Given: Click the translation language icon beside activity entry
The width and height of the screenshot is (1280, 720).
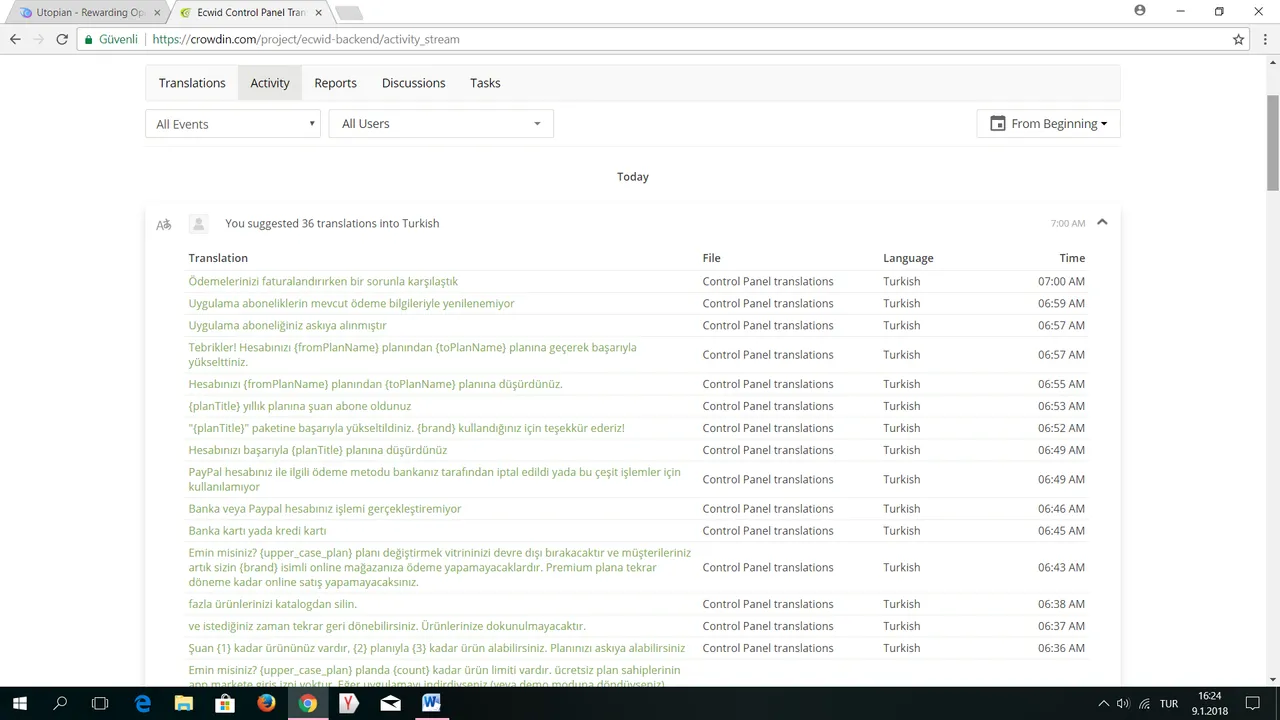Looking at the screenshot, I should (164, 224).
